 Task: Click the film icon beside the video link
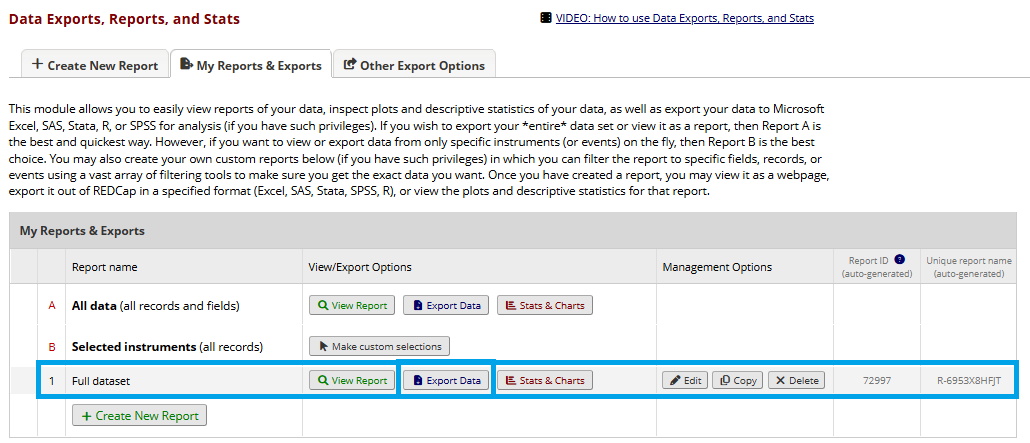(x=545, y=18)
